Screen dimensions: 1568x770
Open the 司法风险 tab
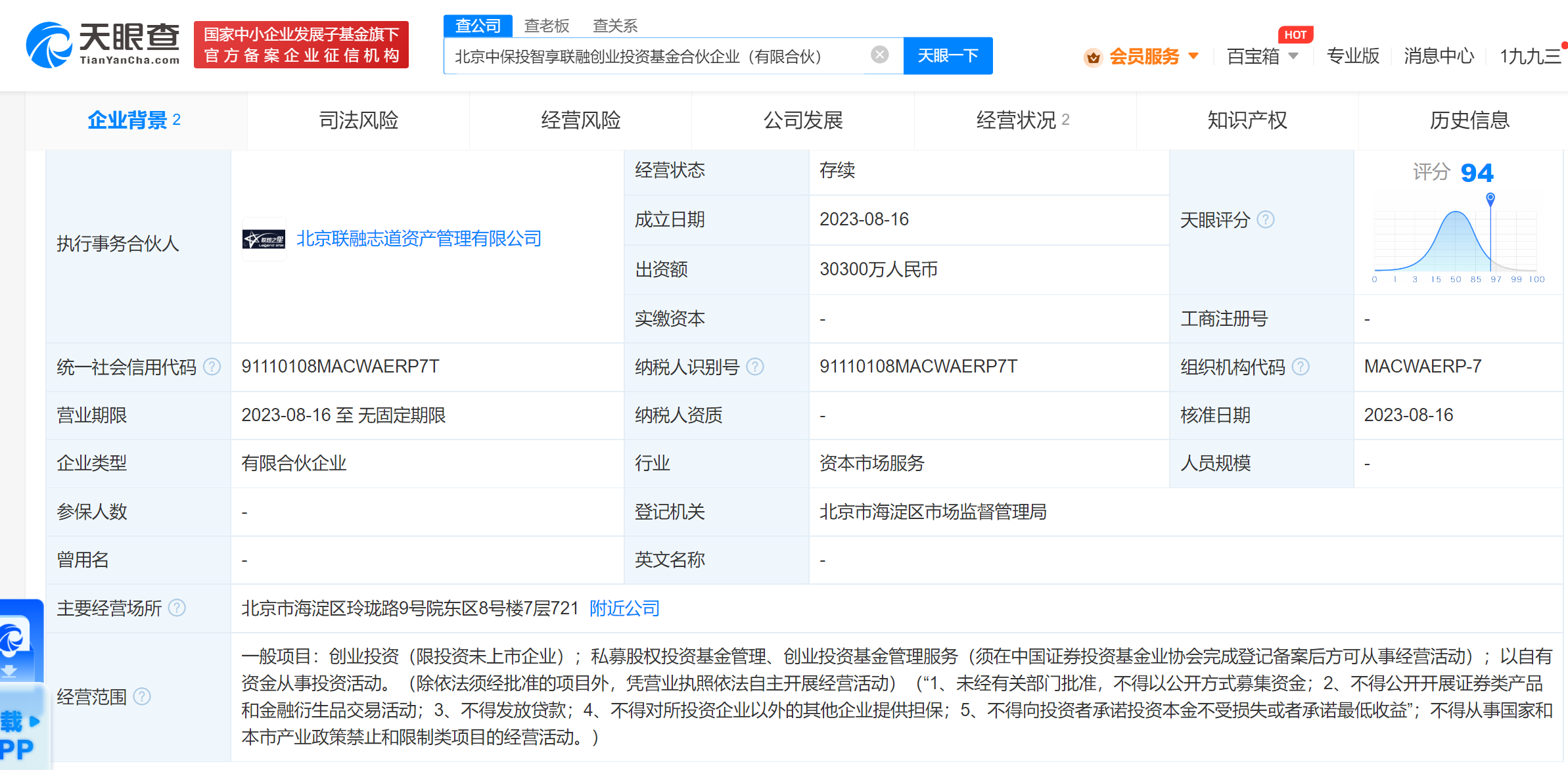click(x=358, y=120)
